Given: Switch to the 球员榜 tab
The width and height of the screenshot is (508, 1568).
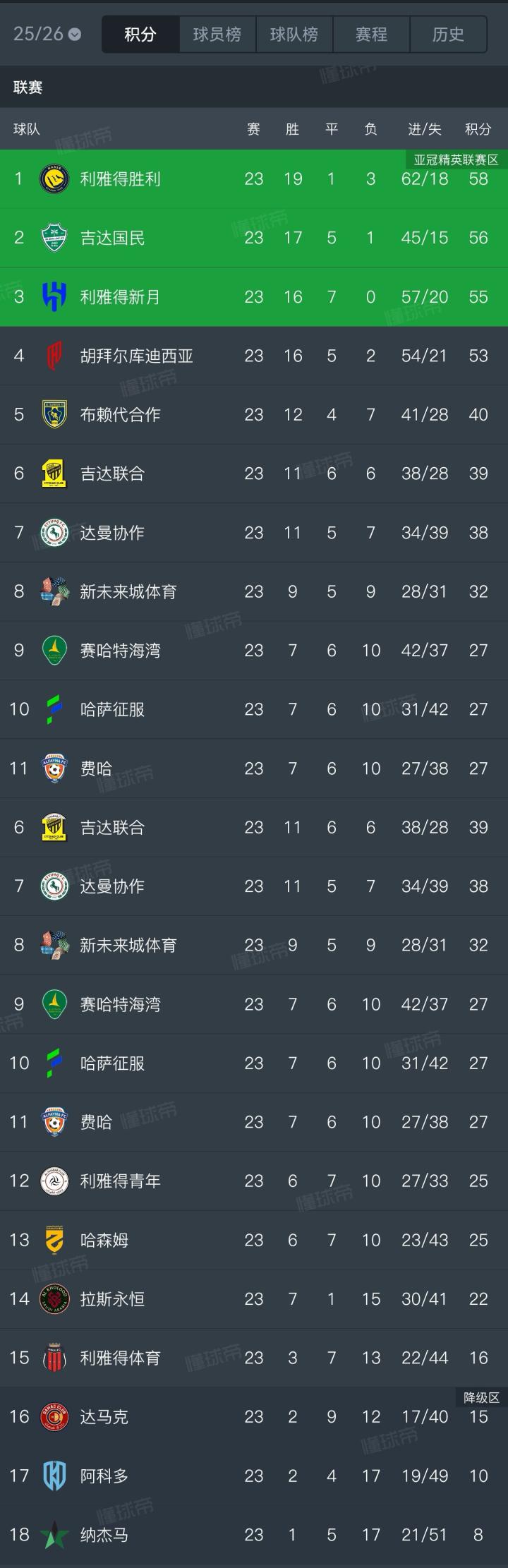Looking at the screenshot, I should click(x=217, y=34).
